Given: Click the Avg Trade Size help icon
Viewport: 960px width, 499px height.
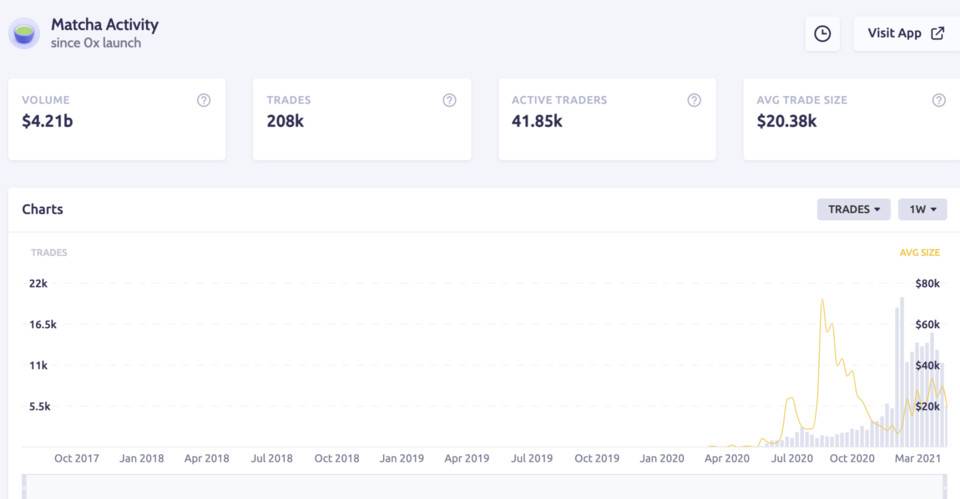Looking at the screenshot, I should click(938, 100).
